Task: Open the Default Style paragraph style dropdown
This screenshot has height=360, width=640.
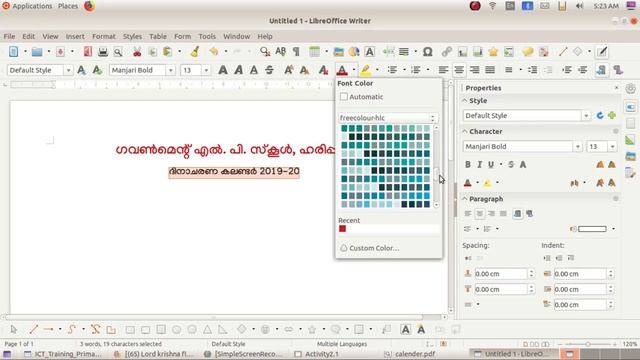Action: click(68, 70)
